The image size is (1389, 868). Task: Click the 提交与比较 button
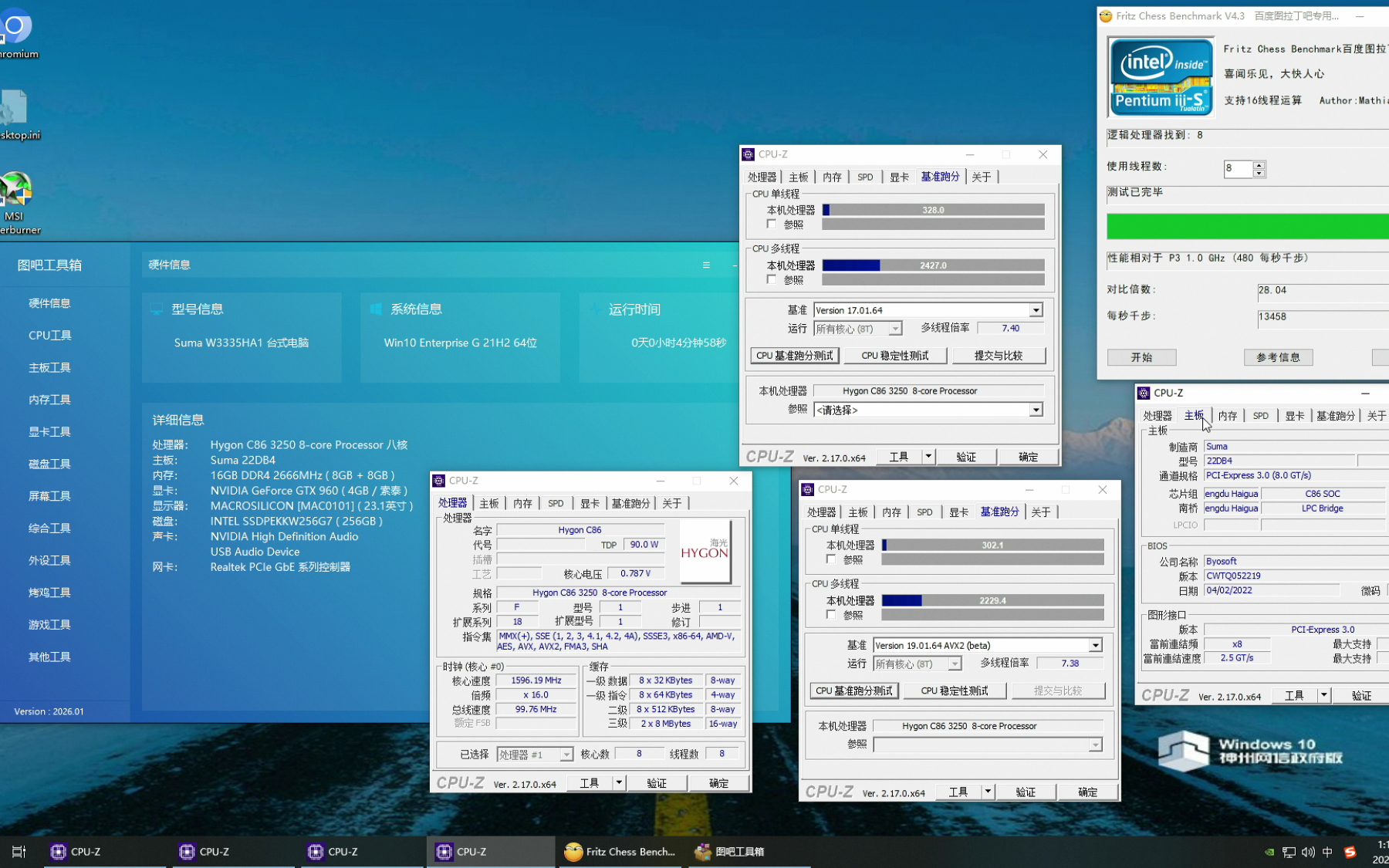coord(999,356)
